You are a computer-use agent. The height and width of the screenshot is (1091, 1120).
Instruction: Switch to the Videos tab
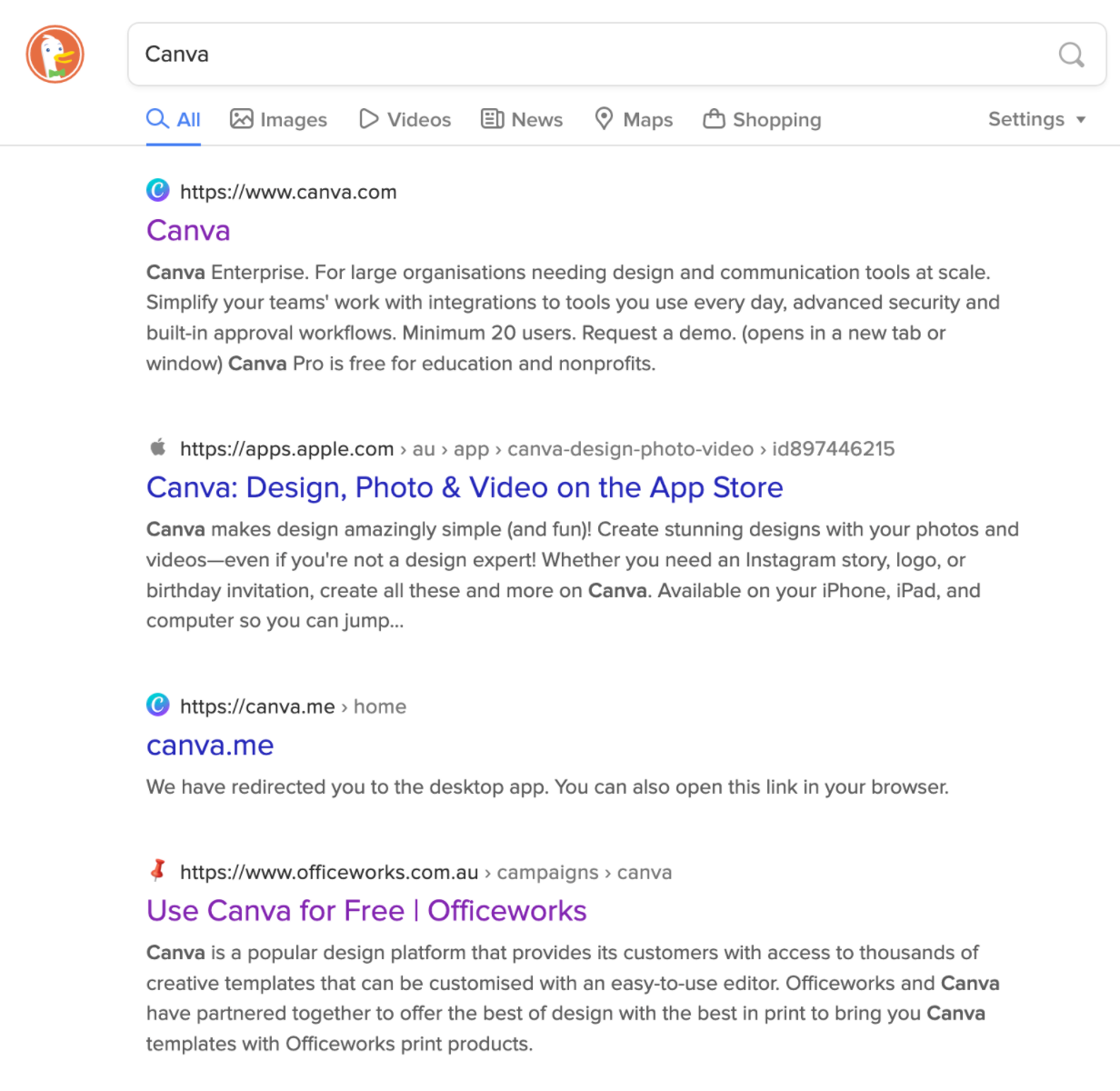(405, 119)
